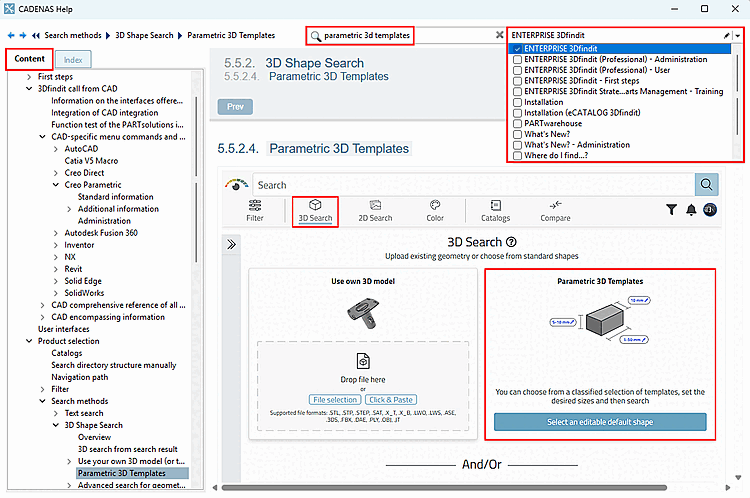
Task: Click the double-left arrow breadcrumb icon
Action: (x=35, y=35)
